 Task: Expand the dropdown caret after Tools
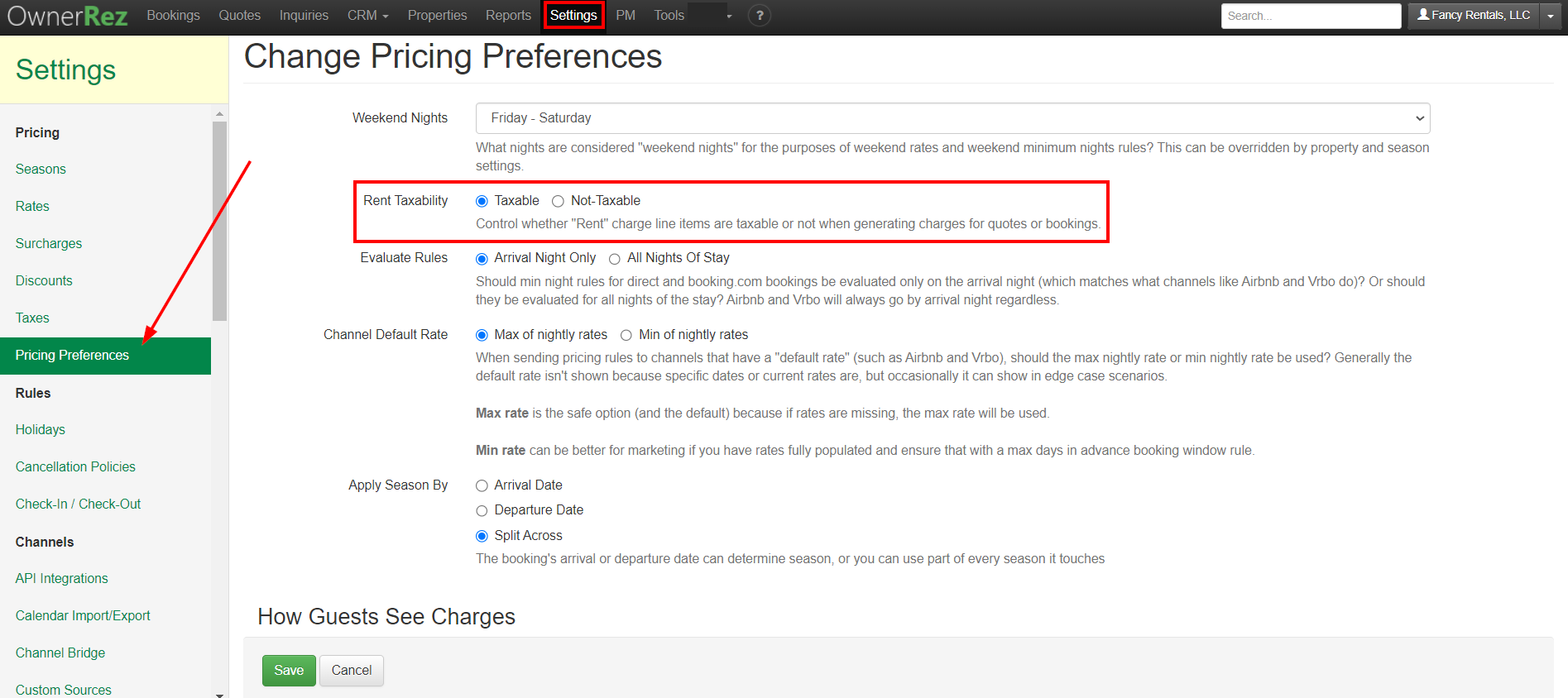coord(729,16)
